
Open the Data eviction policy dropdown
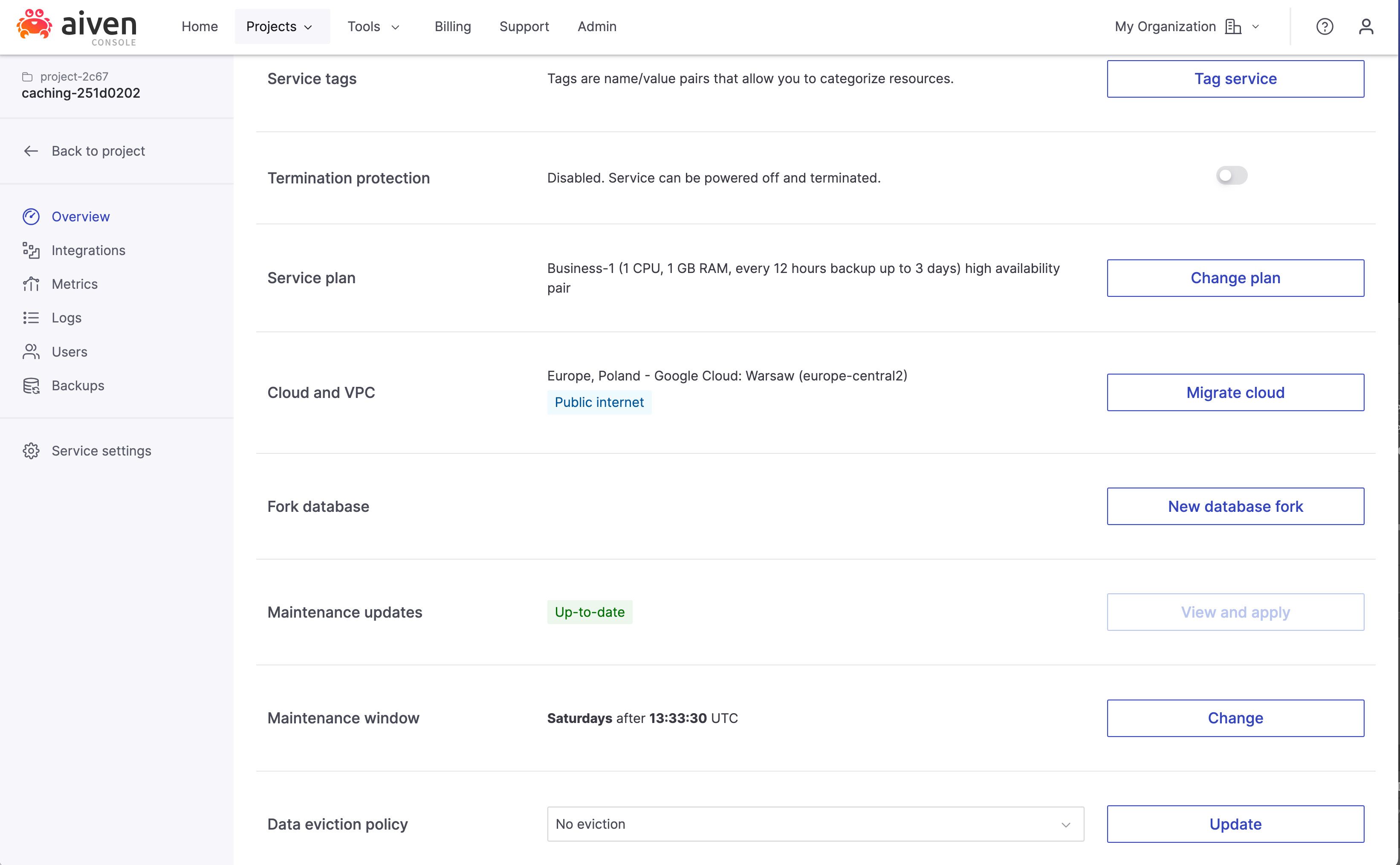[815, 824]
